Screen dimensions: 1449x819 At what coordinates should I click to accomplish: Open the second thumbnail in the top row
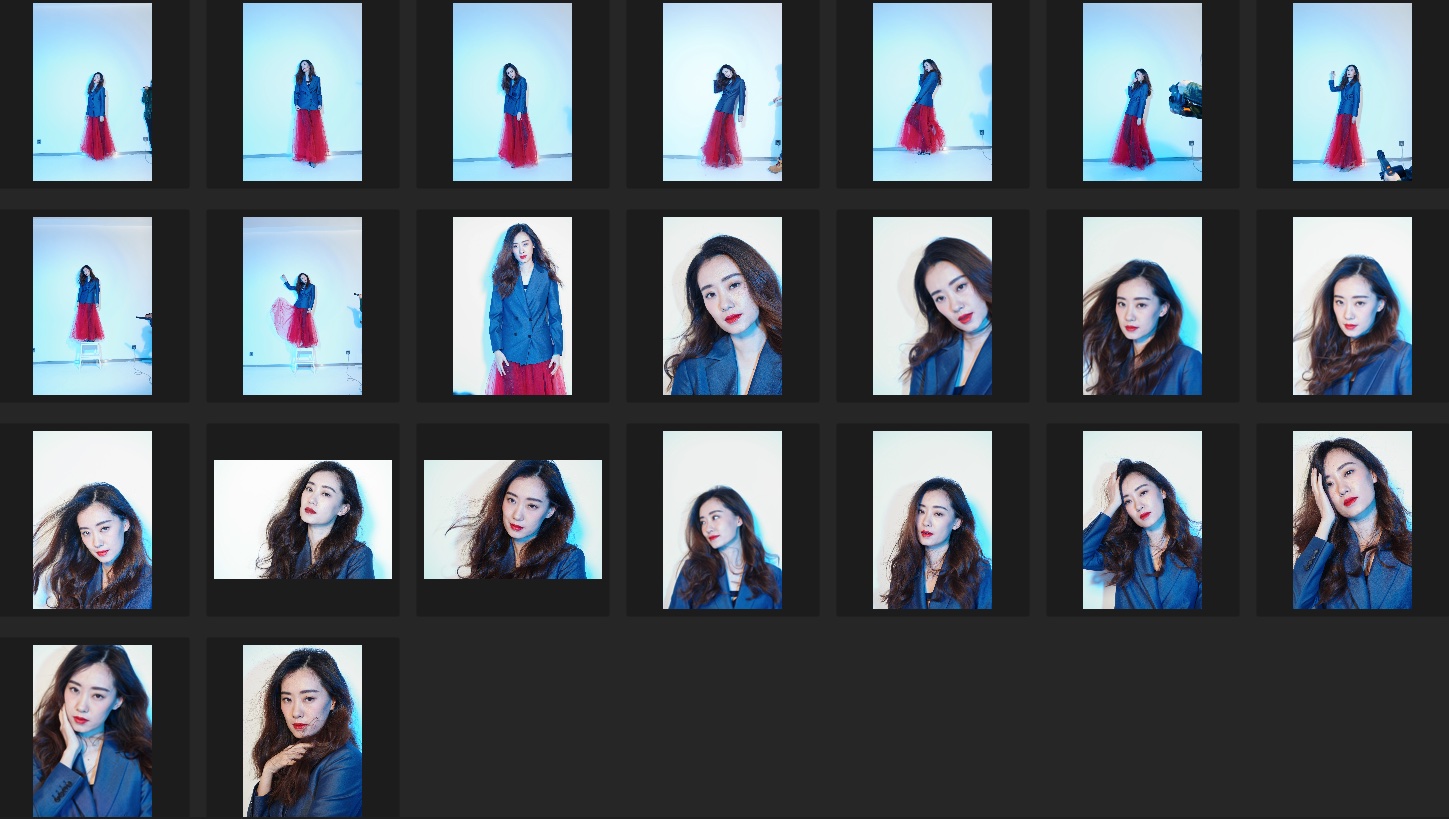(x=302, y=92)
